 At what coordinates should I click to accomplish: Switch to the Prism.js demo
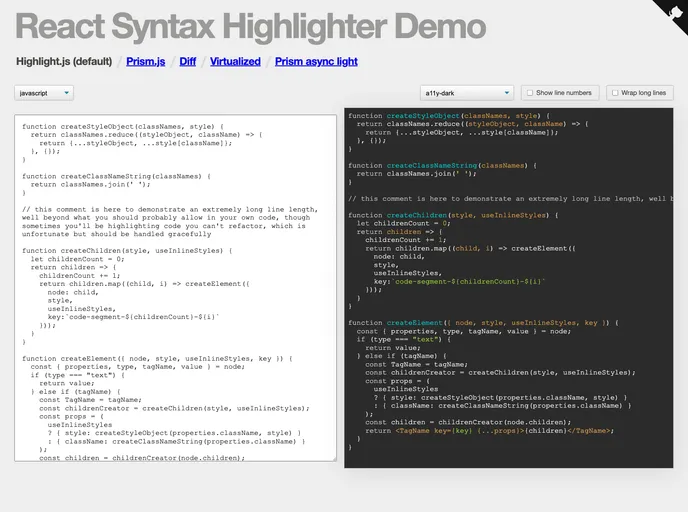tap(146, 62)
